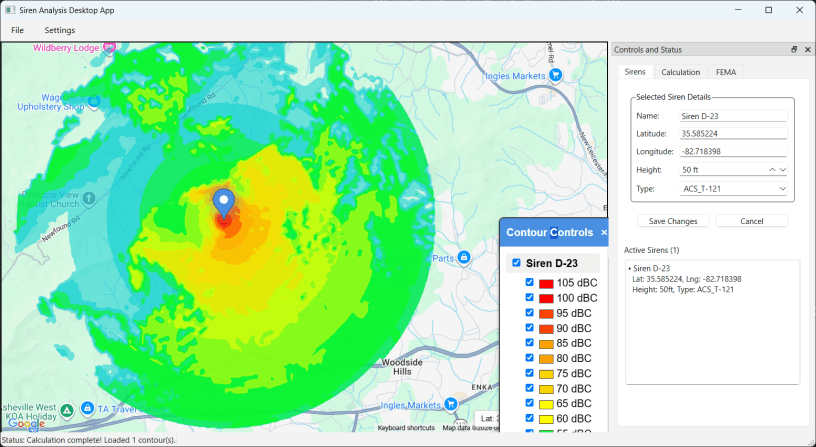This screenshot has width=816, height=447.
Task: Click the Wildberry Lodge lodging icon
Action: pos(109,48)
